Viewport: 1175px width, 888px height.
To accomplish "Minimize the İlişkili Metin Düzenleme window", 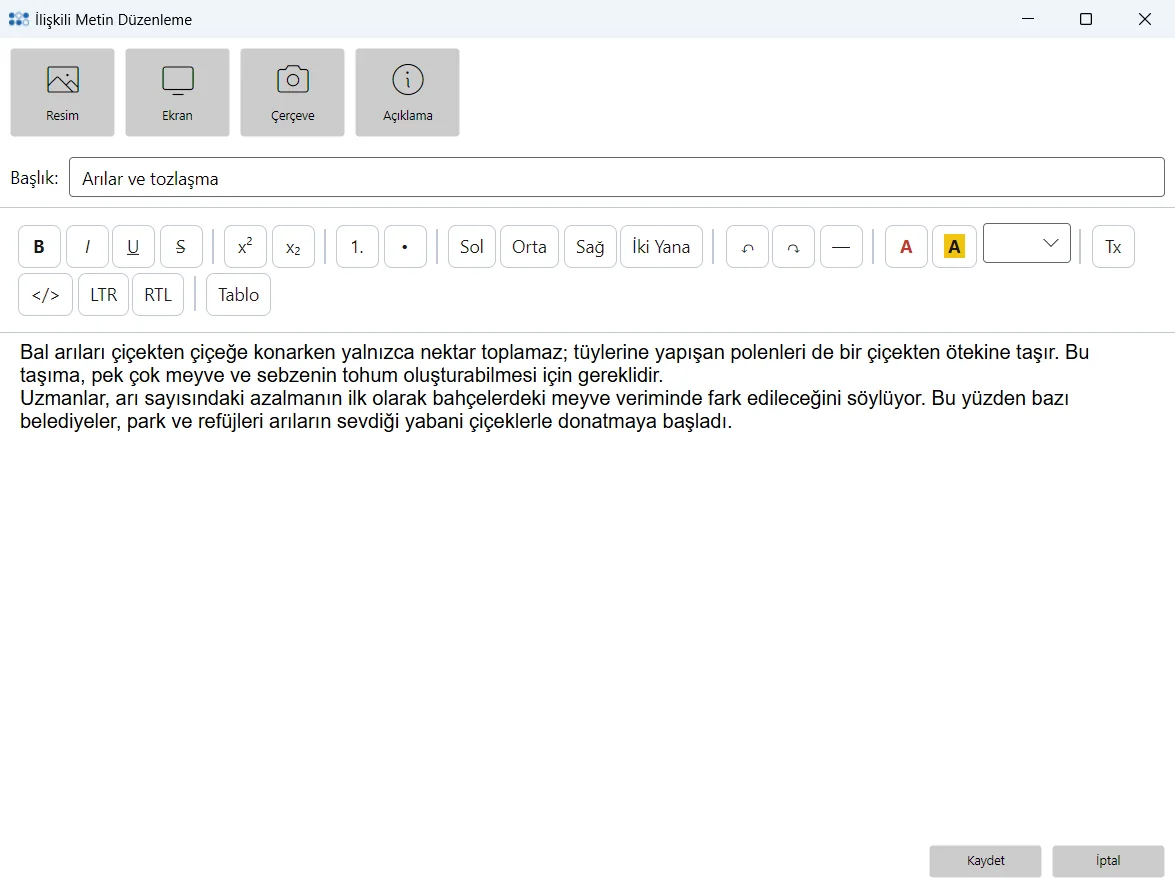I will coord(1028,19).
